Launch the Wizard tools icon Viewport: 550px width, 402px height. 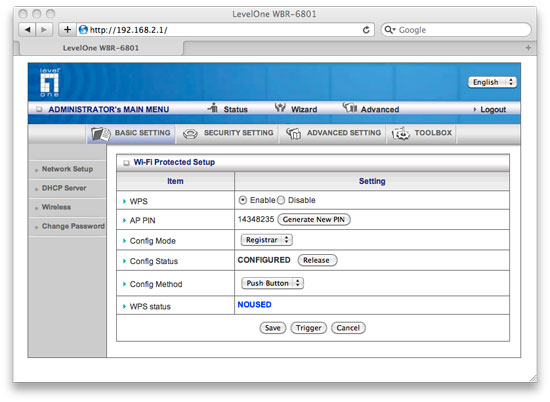280,107
